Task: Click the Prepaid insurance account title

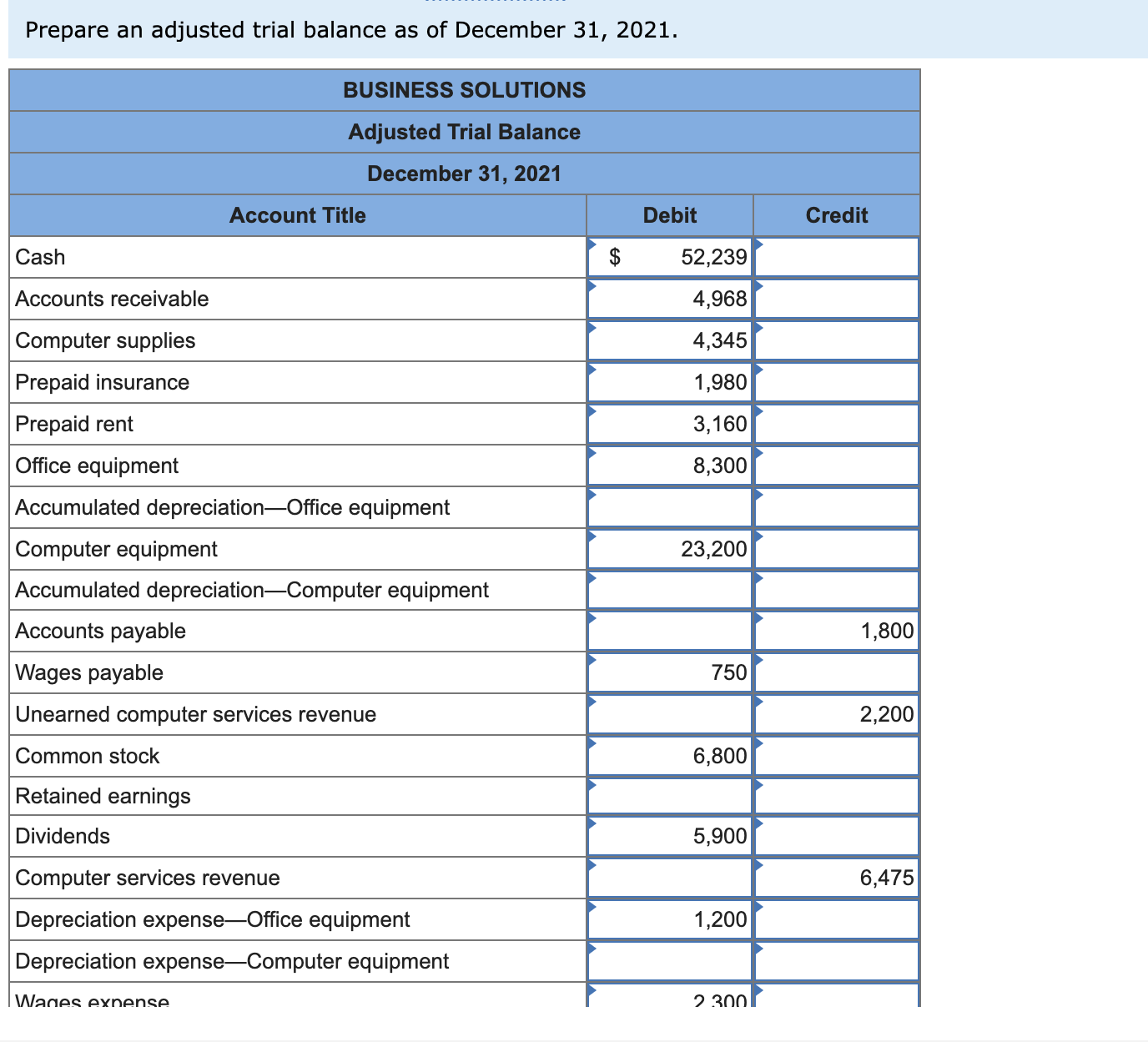Action: (102, 382)
